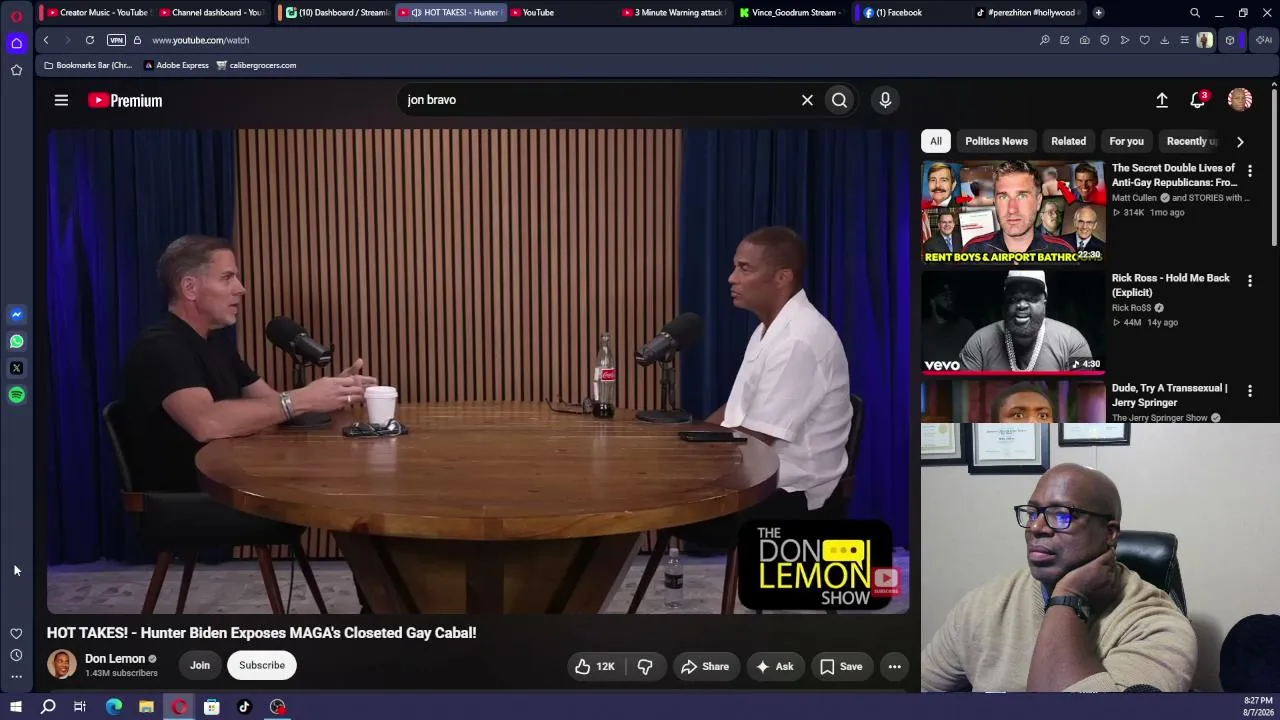
Task: Click the Don Lemon Show subscribe watermark
Action: pos(887,581)
